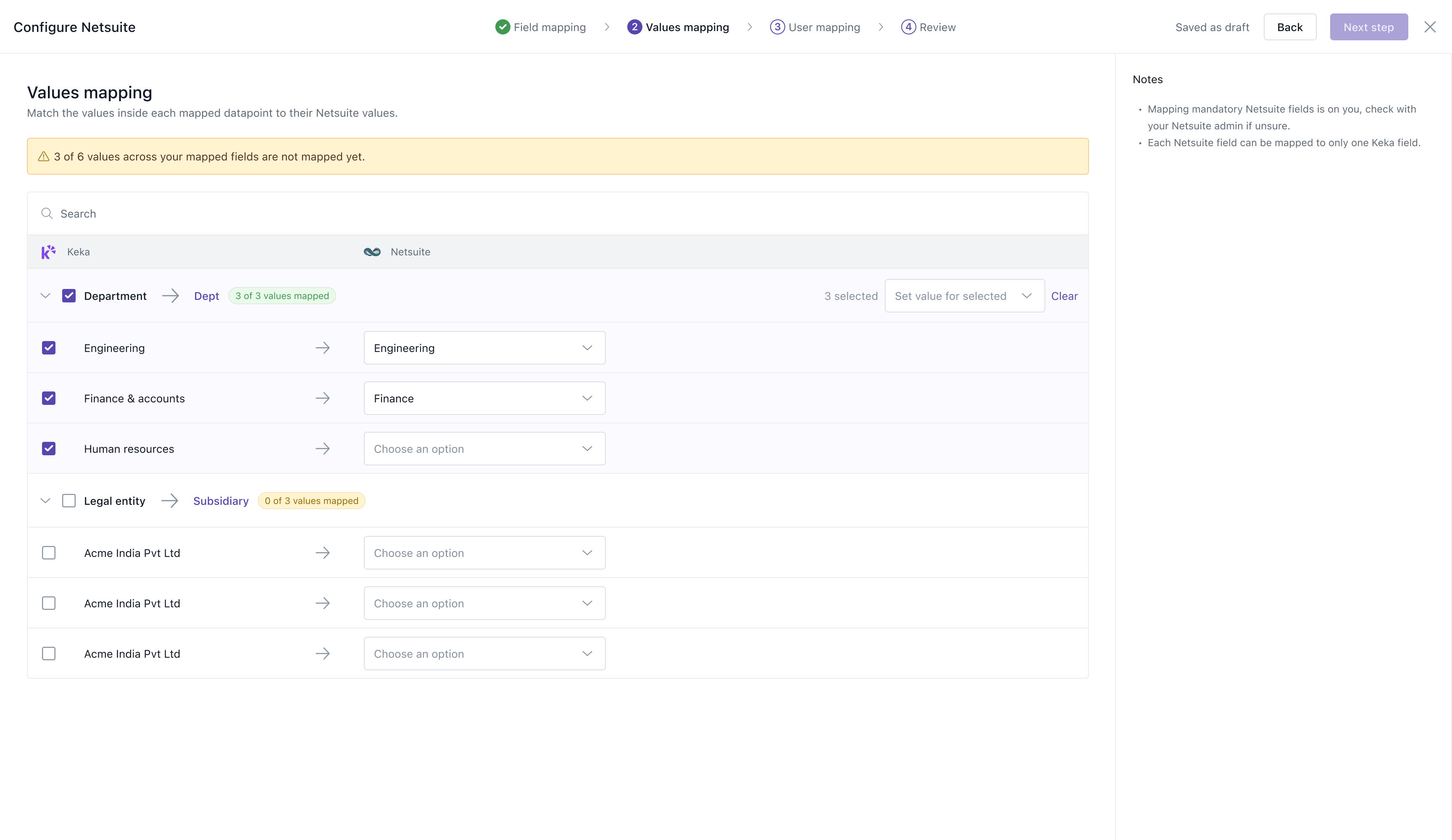Collapse the Legal entity section chevron
1452x840 pixels.
point(45,501)
